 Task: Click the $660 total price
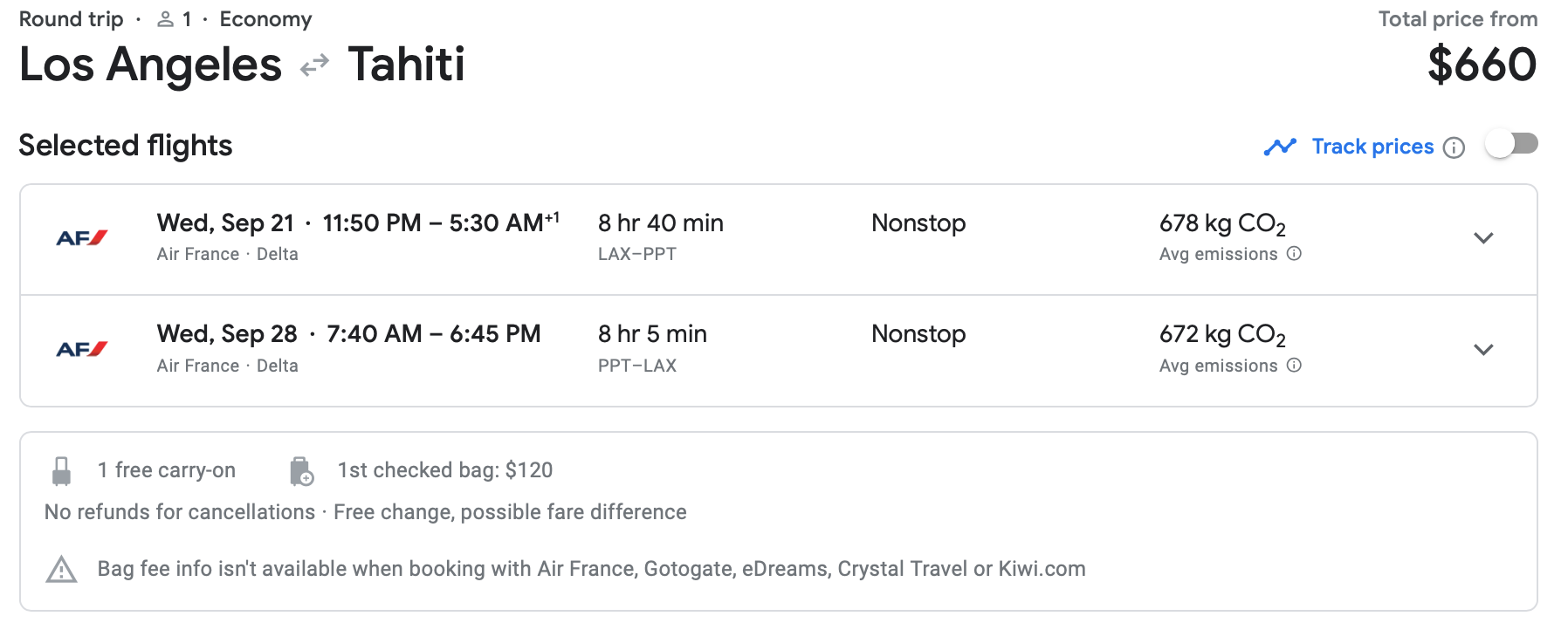point(1482,65)
